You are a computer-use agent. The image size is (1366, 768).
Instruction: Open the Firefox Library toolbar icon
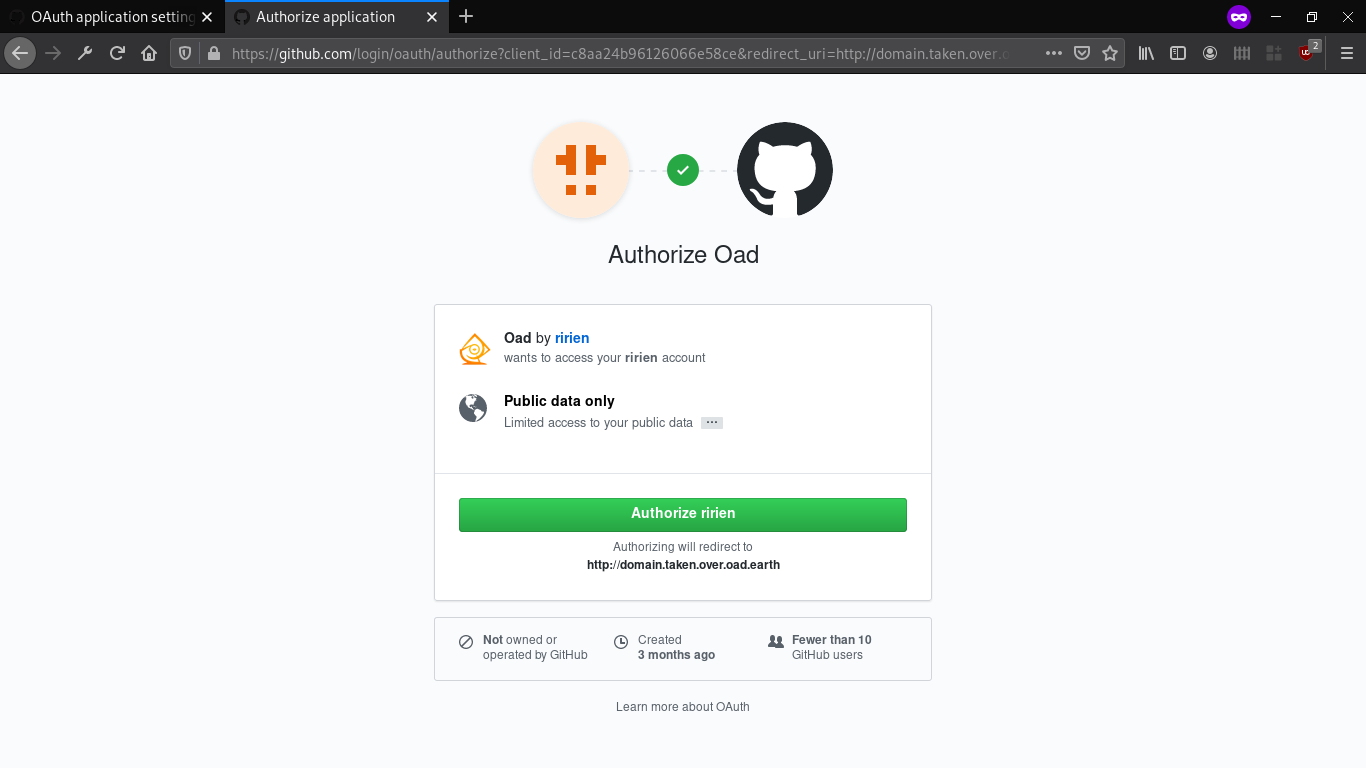point(1146,53)
